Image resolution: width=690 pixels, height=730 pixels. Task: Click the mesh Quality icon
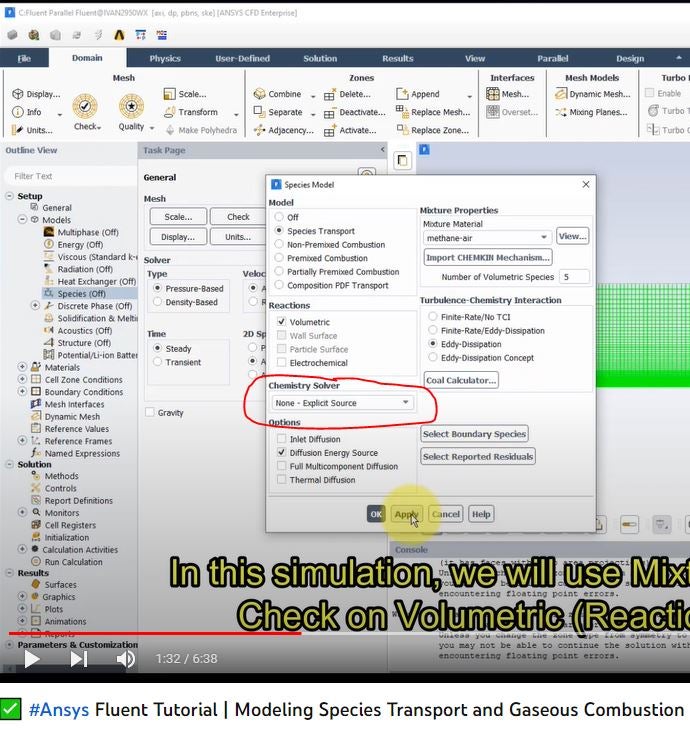[131, 106]
